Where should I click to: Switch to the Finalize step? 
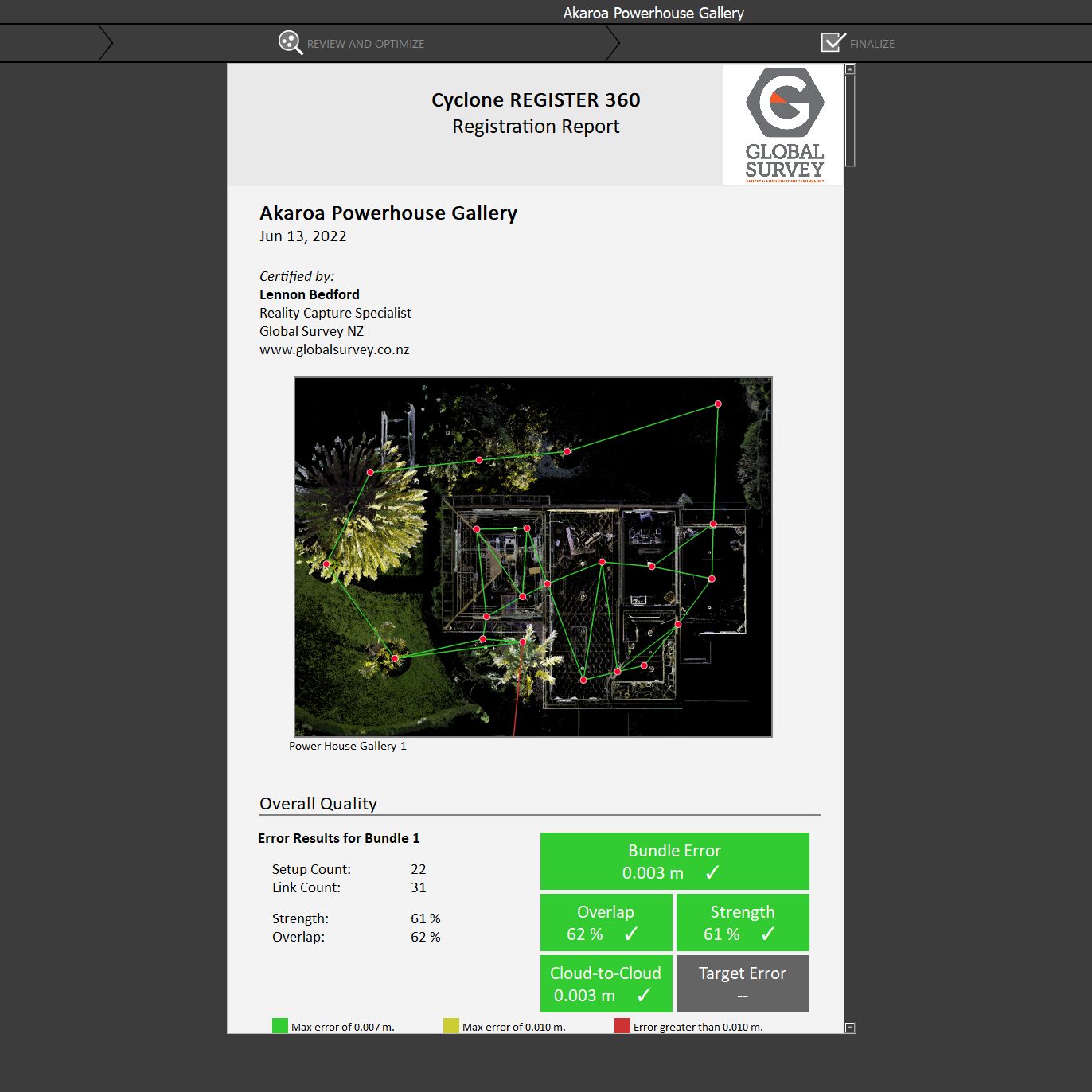872,44
